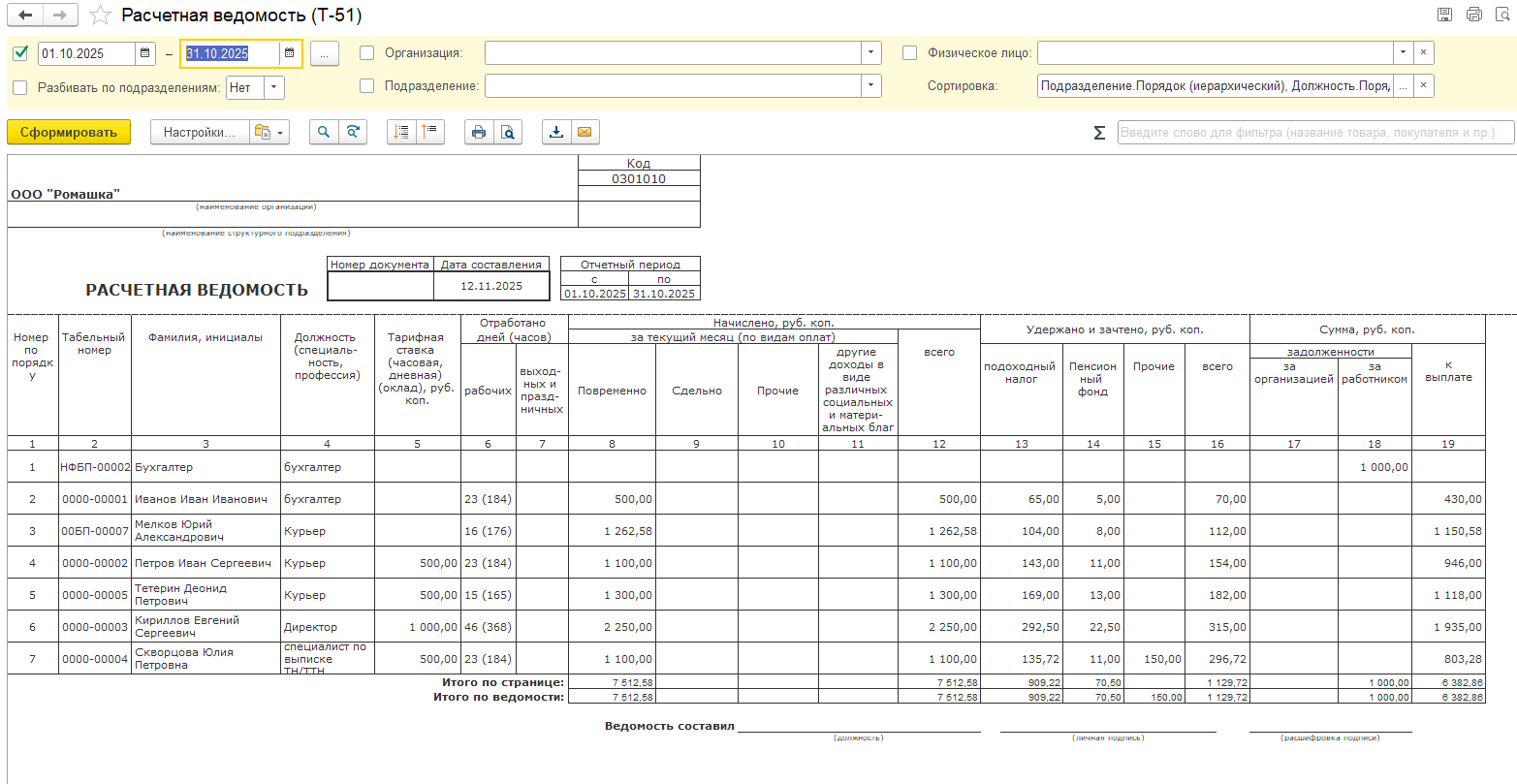Open calendar for start date 01.10.2025
Image resolution: width=1517 pixels, height=784 pixels.
(144, 53)
